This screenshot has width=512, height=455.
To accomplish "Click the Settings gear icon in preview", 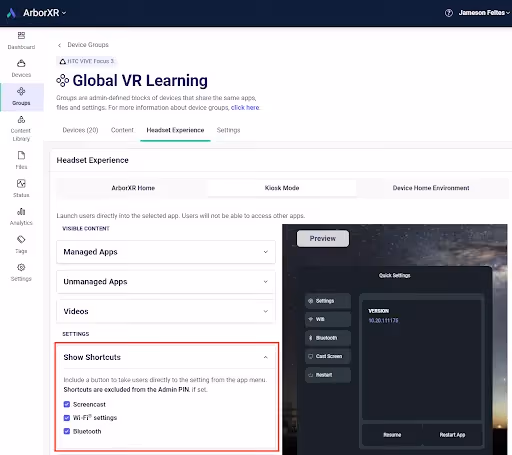I will [x=311, y=301].
